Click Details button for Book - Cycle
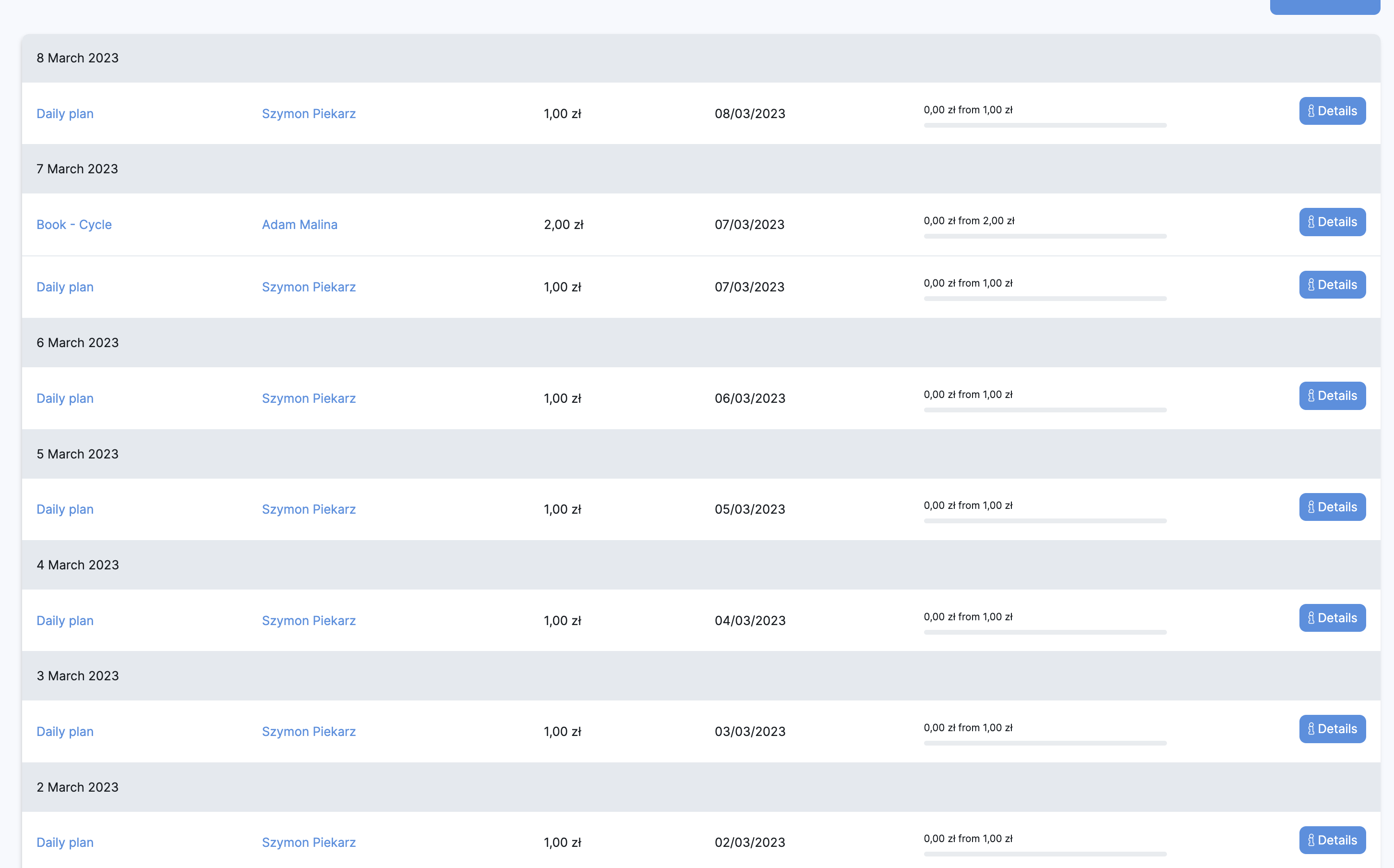 tap(1332, 222)
